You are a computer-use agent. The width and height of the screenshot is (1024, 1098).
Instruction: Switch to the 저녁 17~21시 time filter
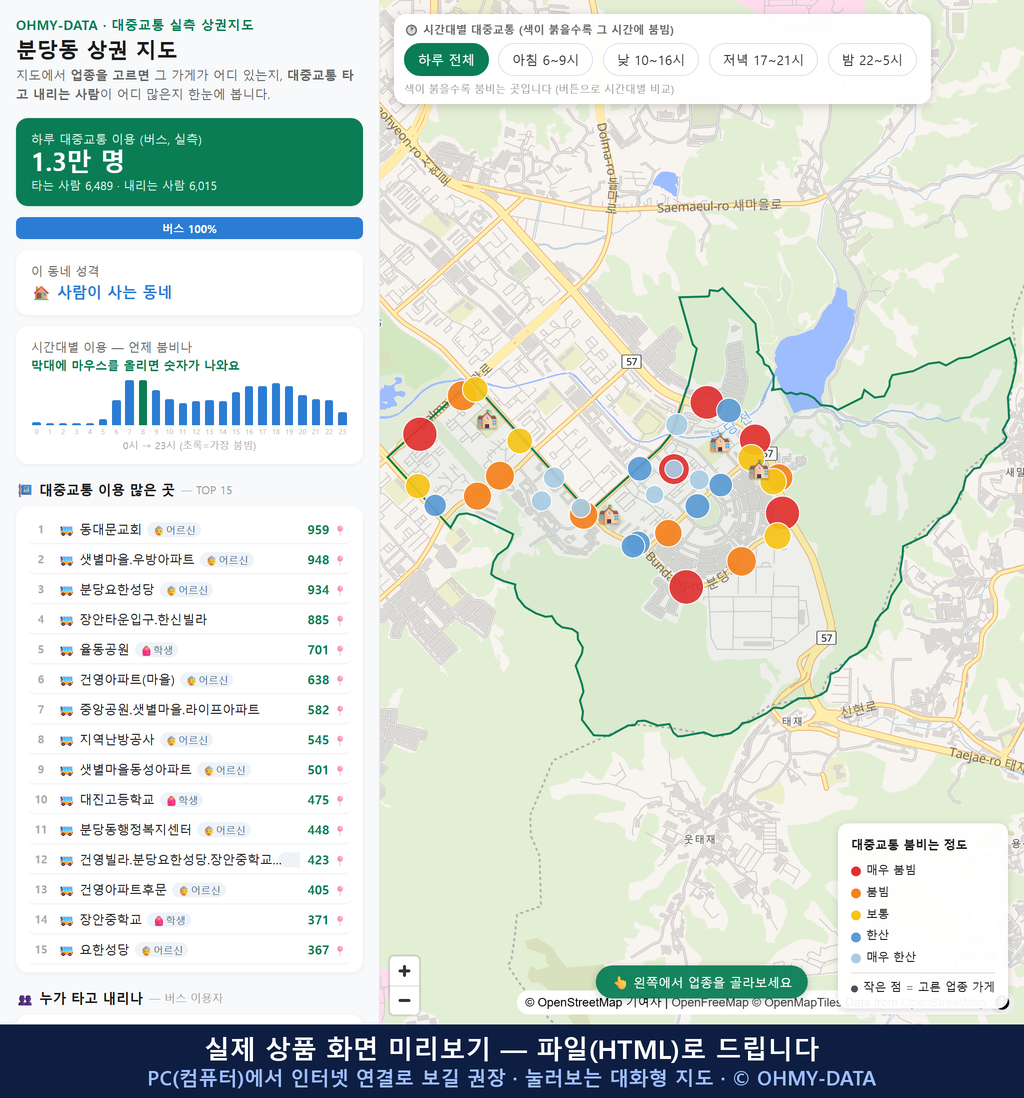pyautogui.click(x=763, y=60)
